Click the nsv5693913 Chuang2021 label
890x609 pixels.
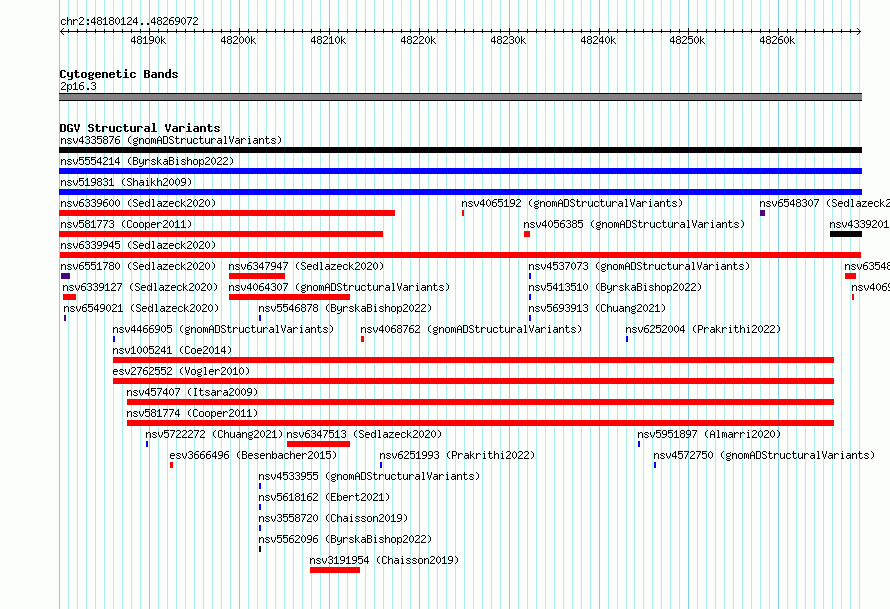597,308
